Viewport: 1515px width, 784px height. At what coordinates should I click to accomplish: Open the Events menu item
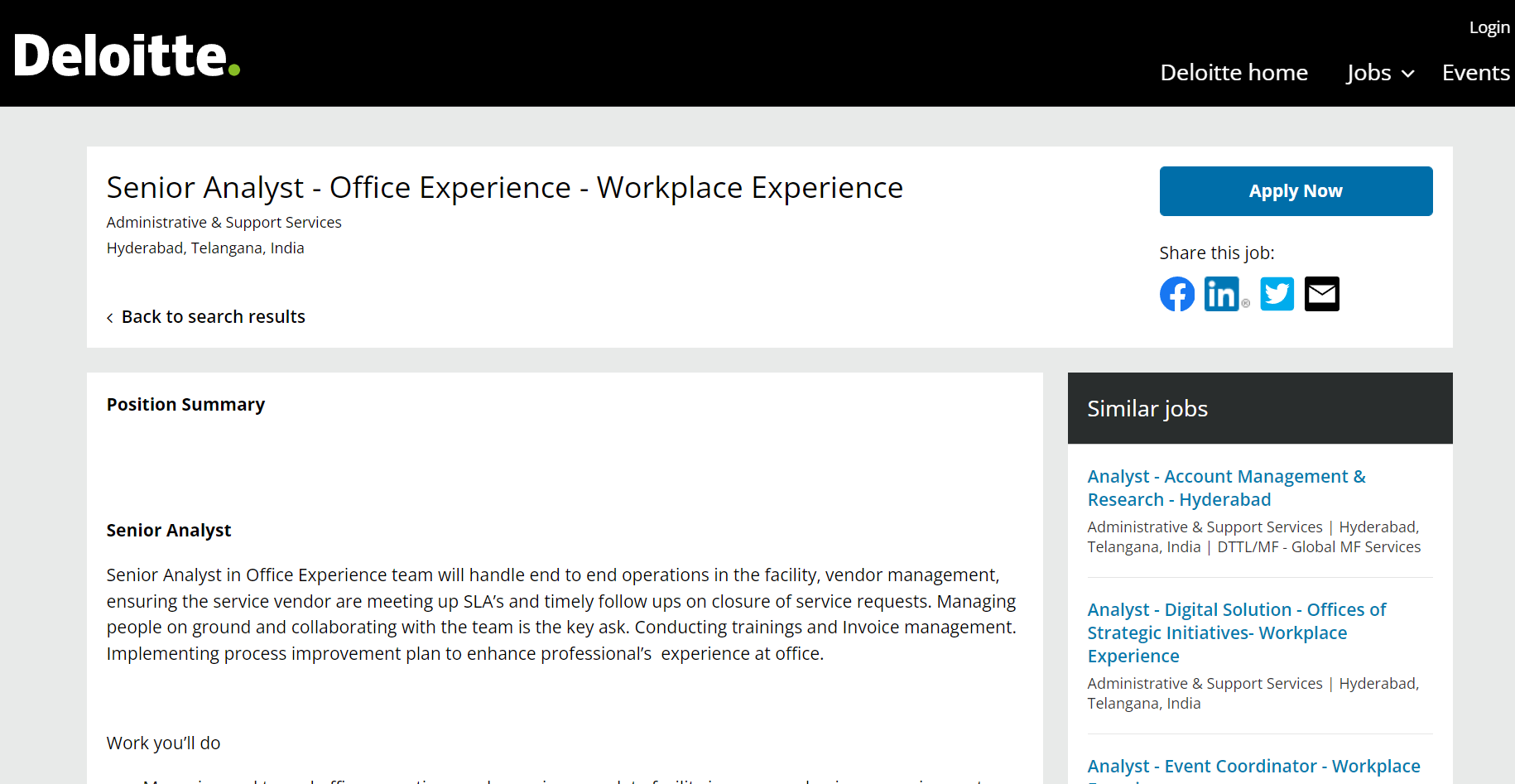click(x=1475, y=73)
